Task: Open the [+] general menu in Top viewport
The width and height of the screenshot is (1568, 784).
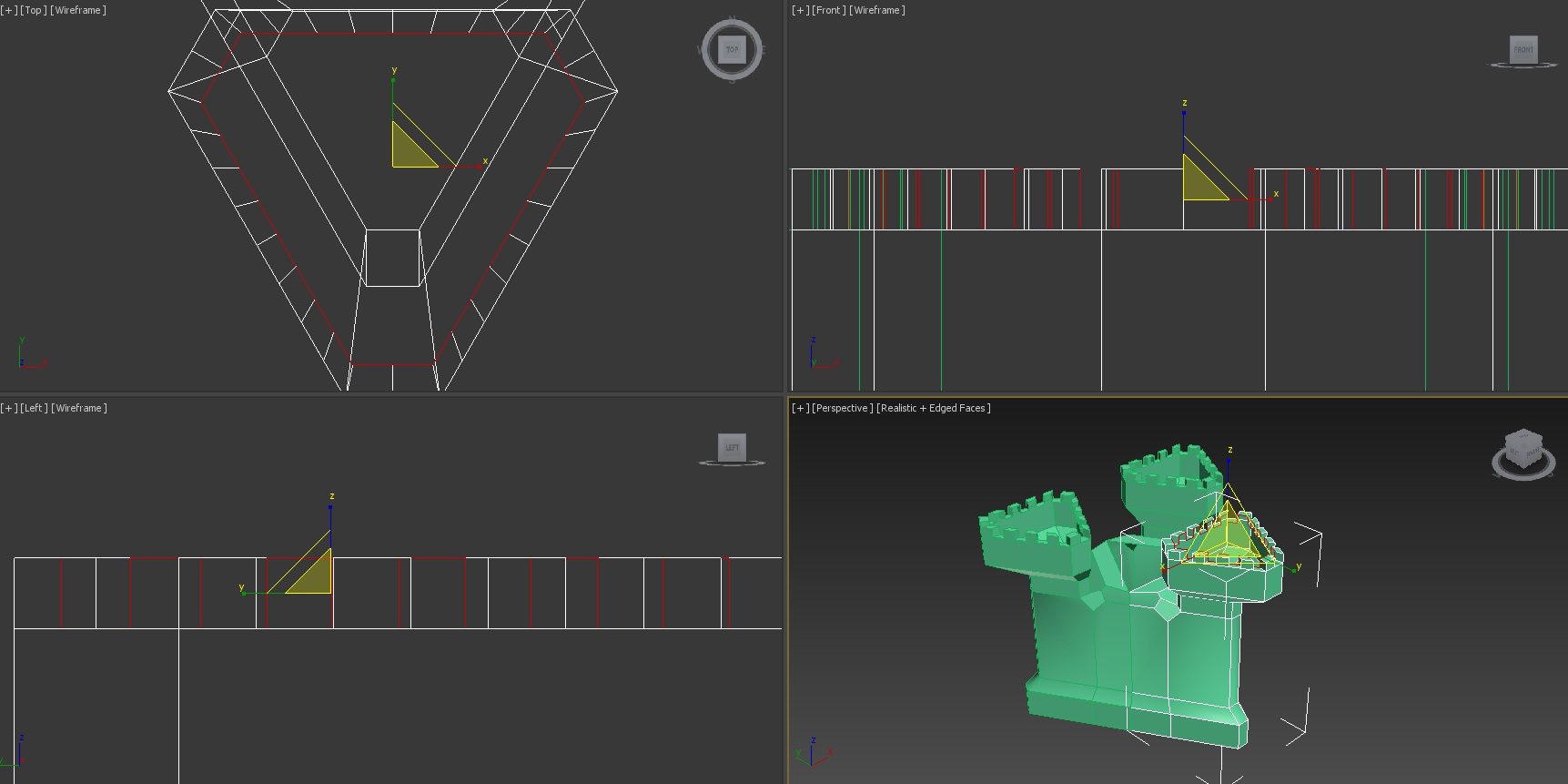Action: coord(8,10)
